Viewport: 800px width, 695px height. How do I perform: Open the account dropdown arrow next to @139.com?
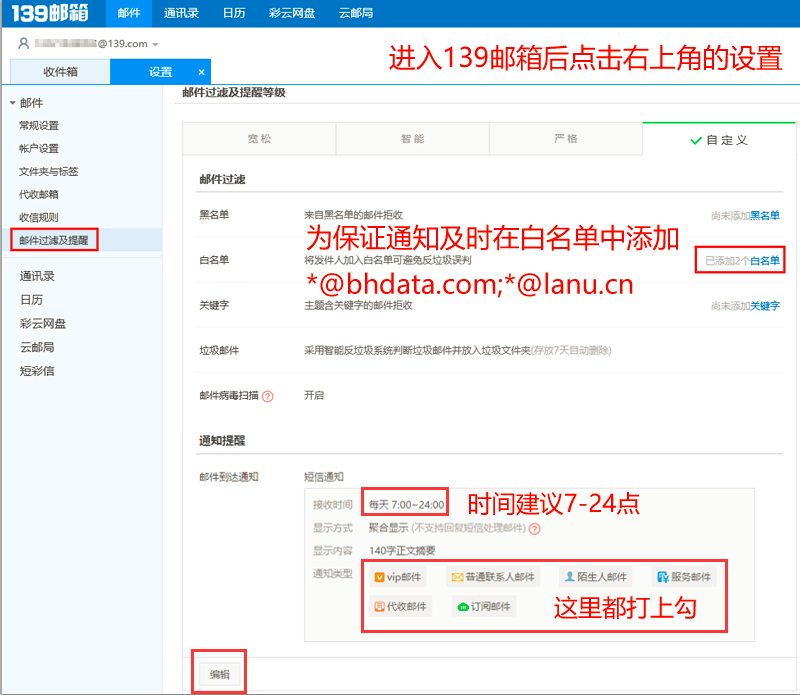pos(155,45)
